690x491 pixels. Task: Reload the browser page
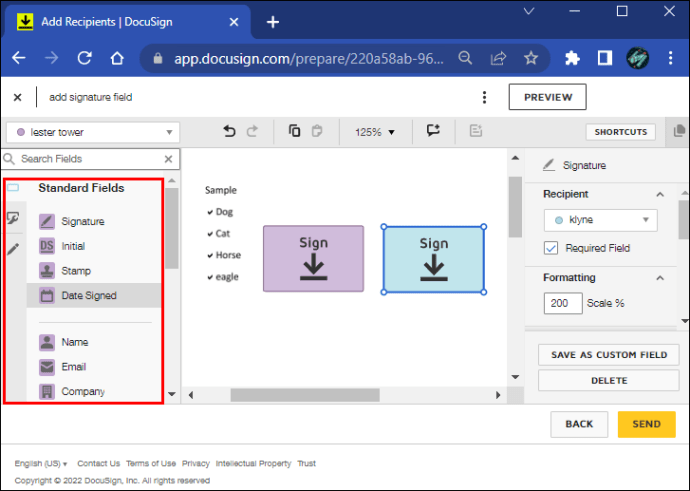(x=84, y=58)
